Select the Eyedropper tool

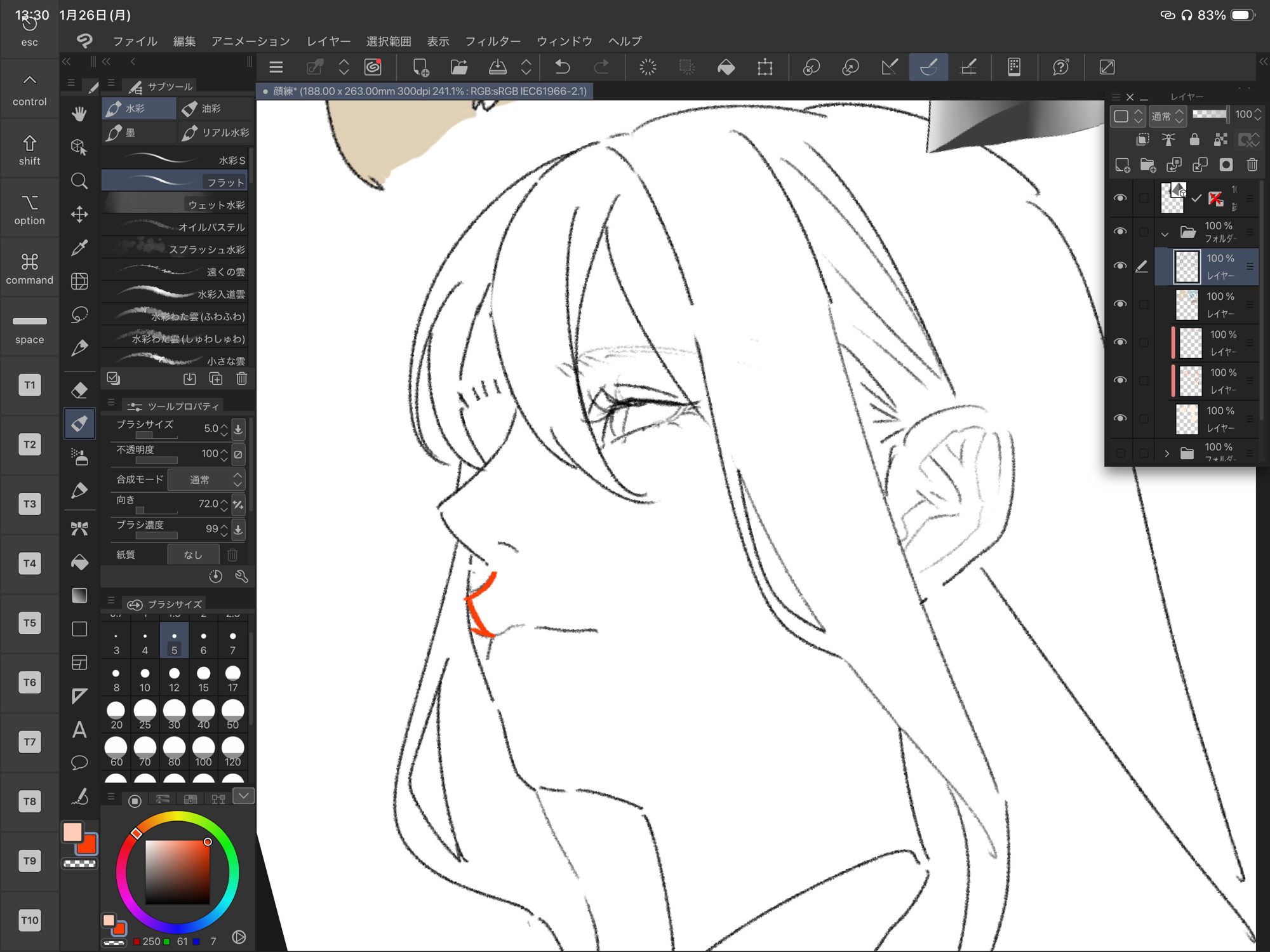[79, 248]
